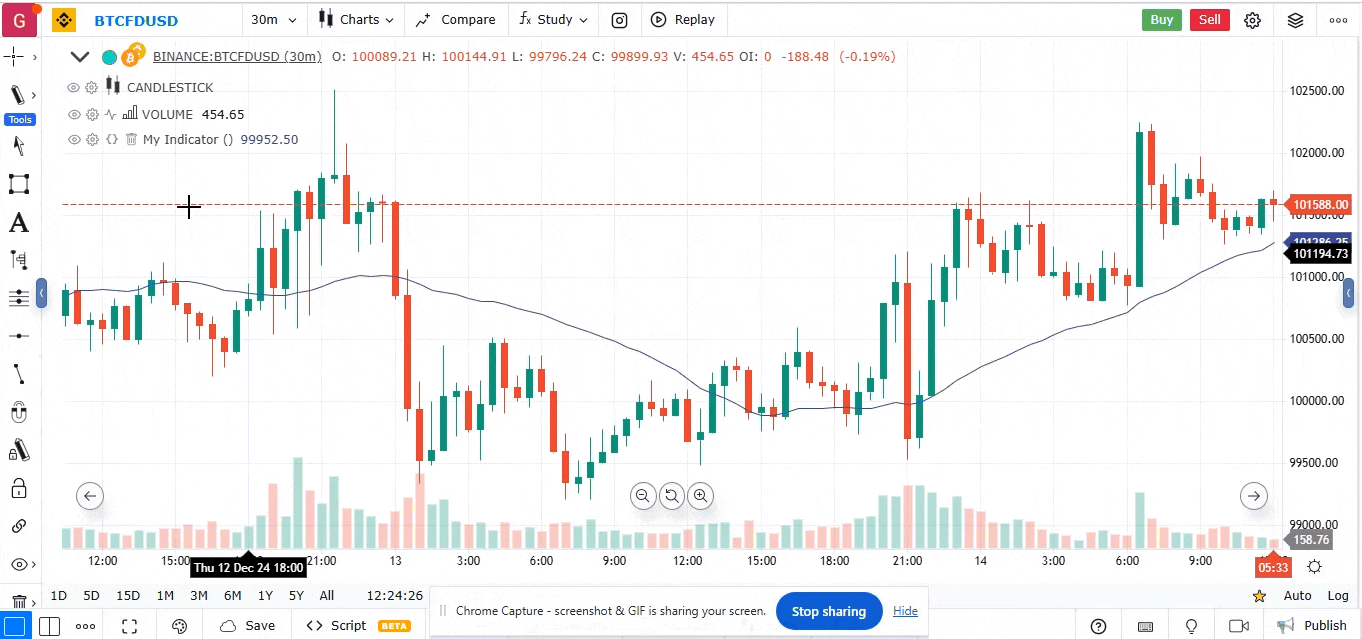This screenshot has height=639, width=1362.
Task: Open the Study menu
Action: [x=553, y=19]
